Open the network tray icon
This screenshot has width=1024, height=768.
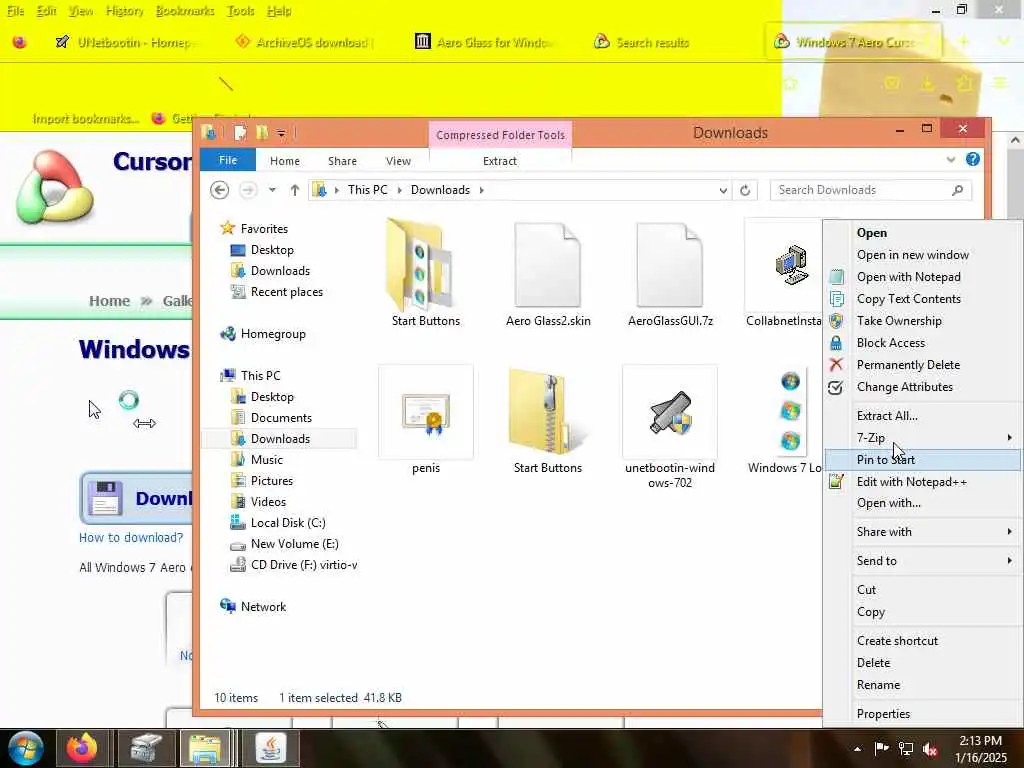(x=906, y=749)
